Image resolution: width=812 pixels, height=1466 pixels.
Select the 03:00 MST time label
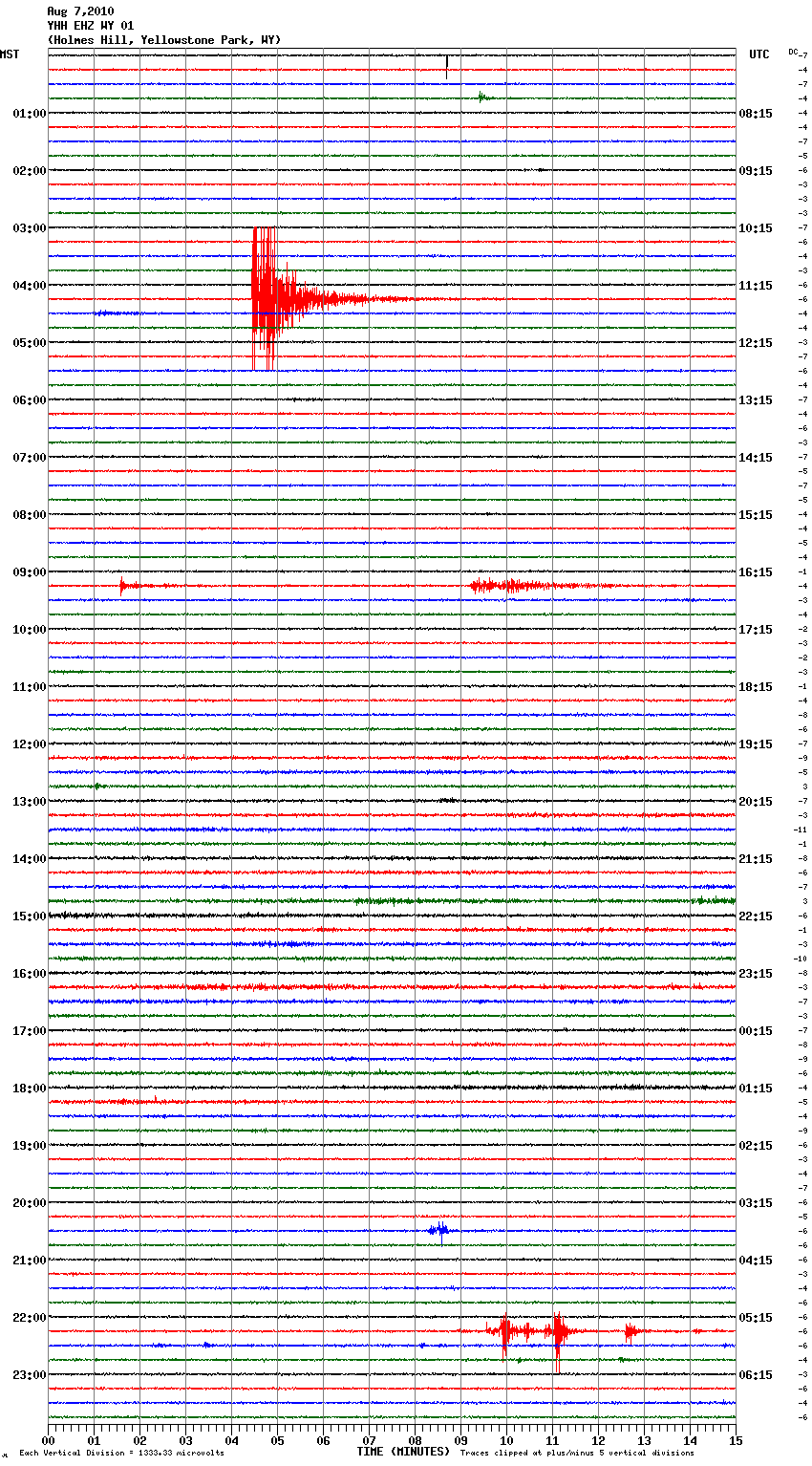30,228
